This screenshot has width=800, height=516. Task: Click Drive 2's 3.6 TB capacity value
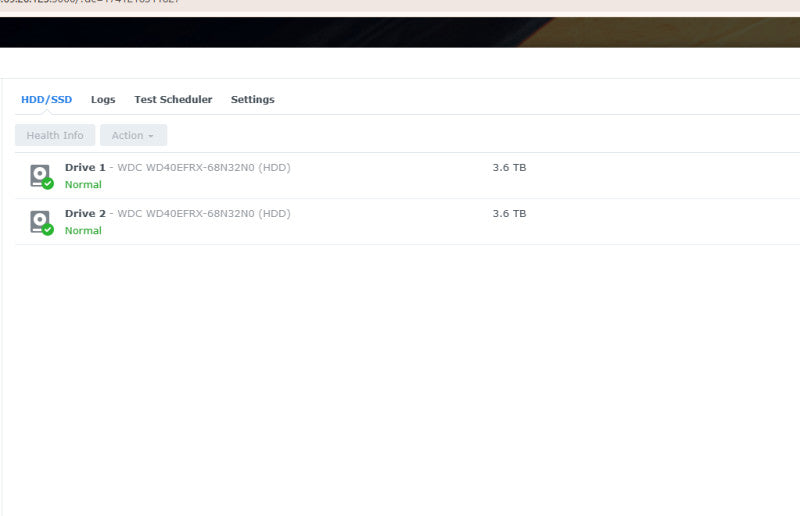(x=509, y=213)
